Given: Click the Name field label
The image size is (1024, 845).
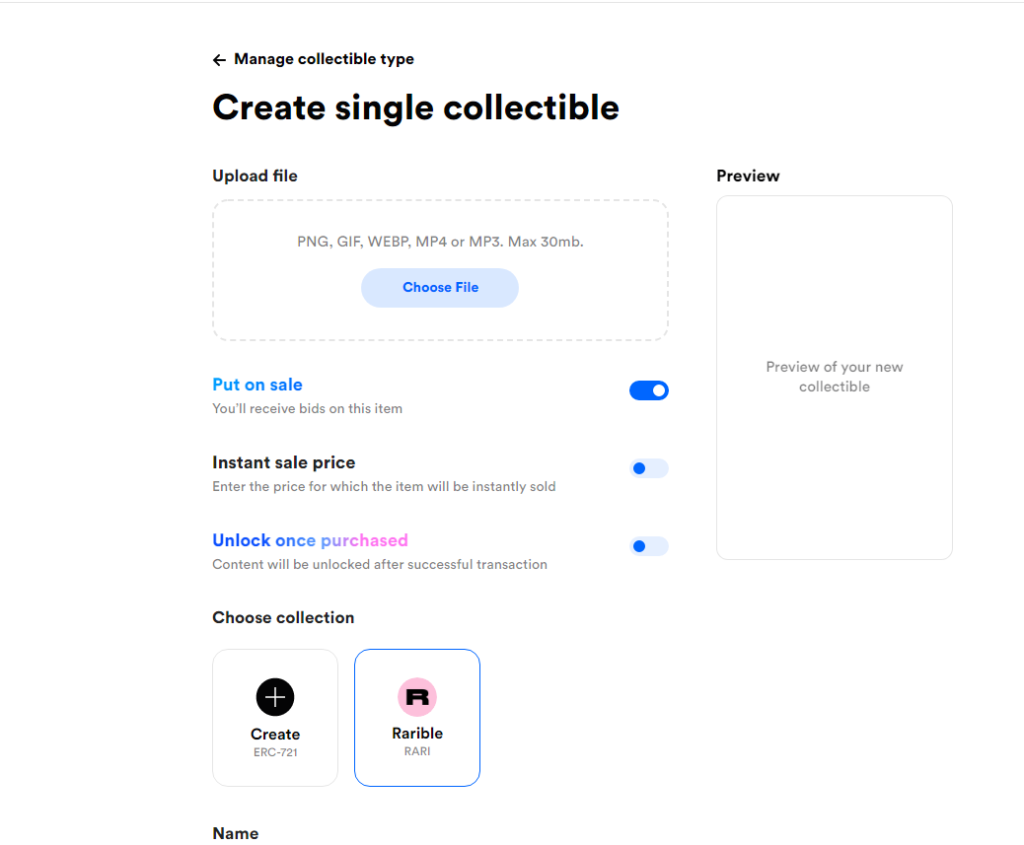Looking at the screenshot, I should [x=235, y=833].
